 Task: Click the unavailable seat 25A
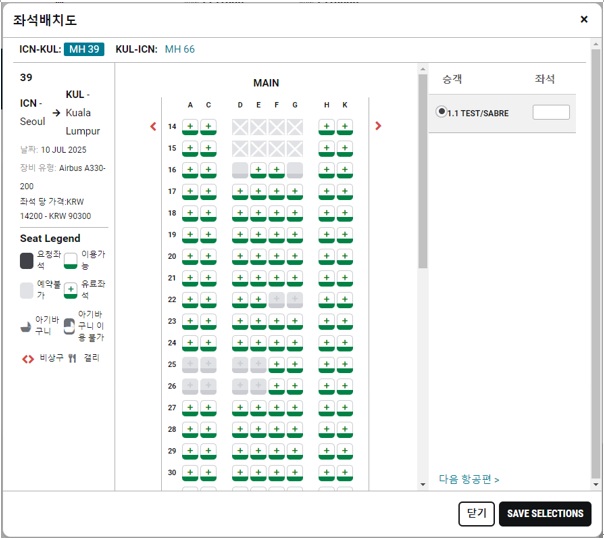pyautogui.click(x=190, y=364)
